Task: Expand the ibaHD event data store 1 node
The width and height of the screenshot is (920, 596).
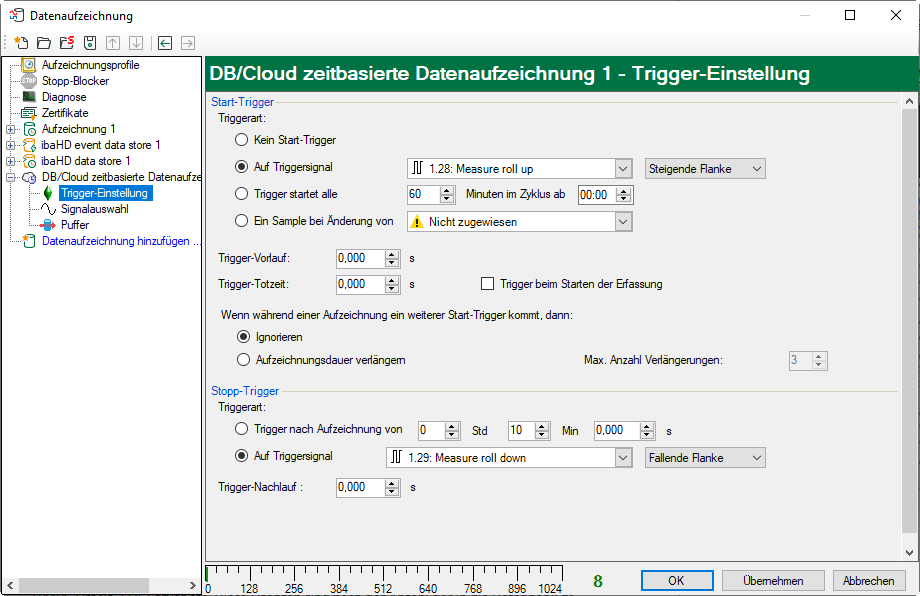Action: click(x=11, y=145)
